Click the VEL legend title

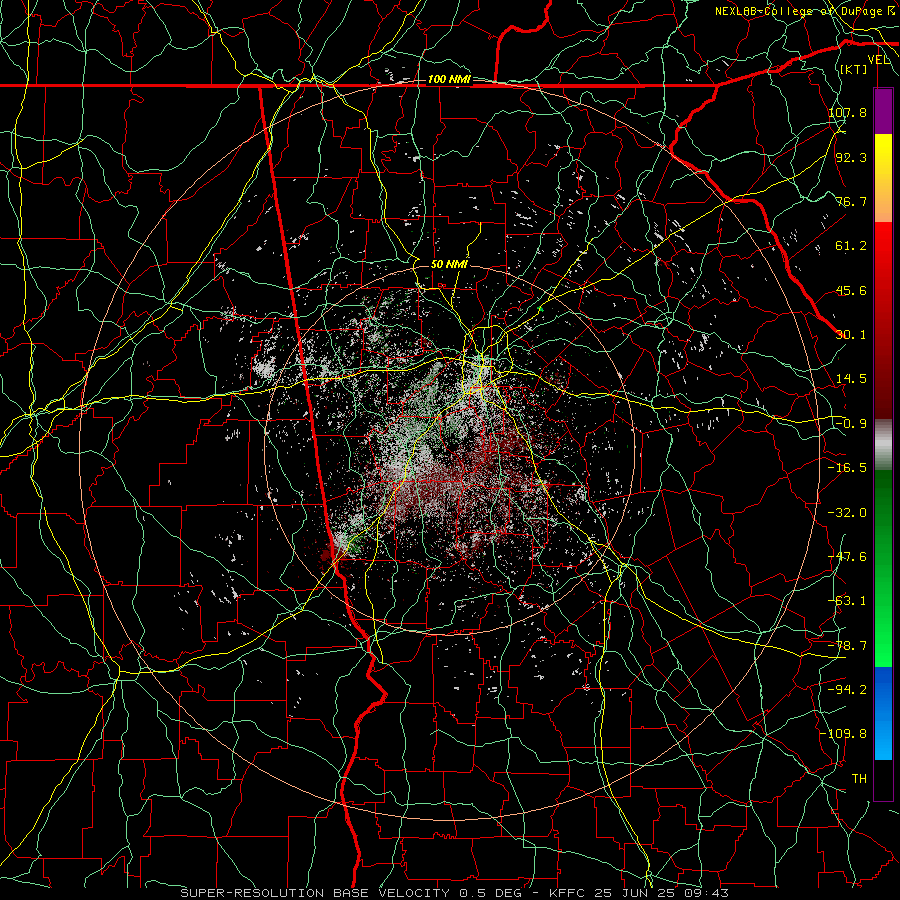pos(878,60)
